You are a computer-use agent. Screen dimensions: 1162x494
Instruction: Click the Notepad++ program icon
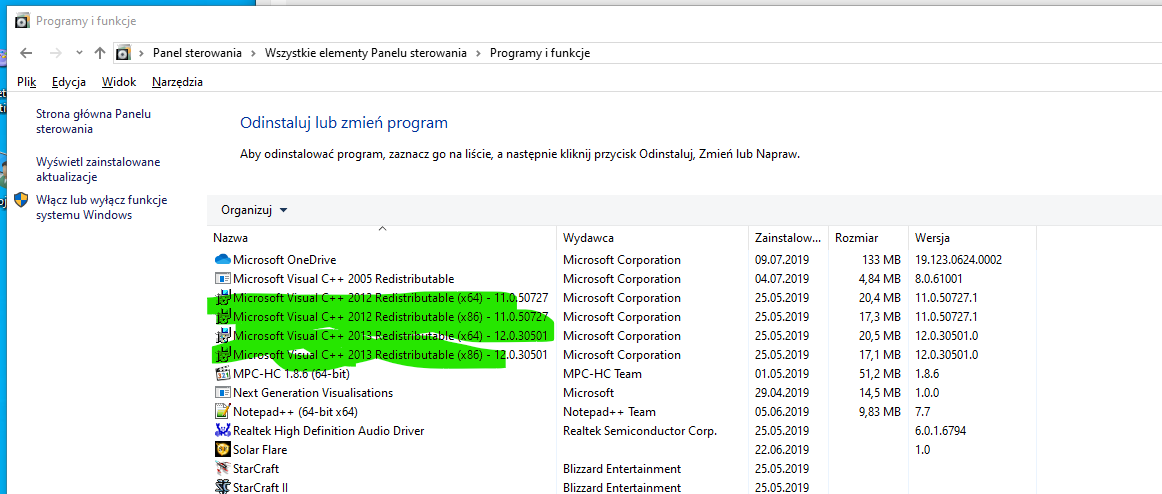click(x=222, y=412)
